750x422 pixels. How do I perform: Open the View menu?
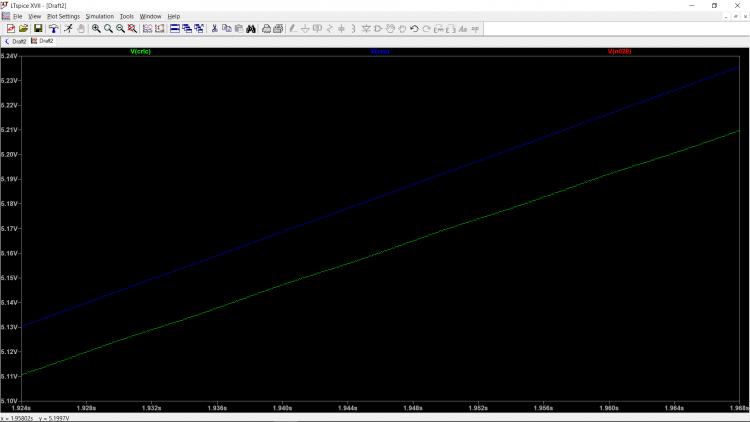[x=35, y=17]
